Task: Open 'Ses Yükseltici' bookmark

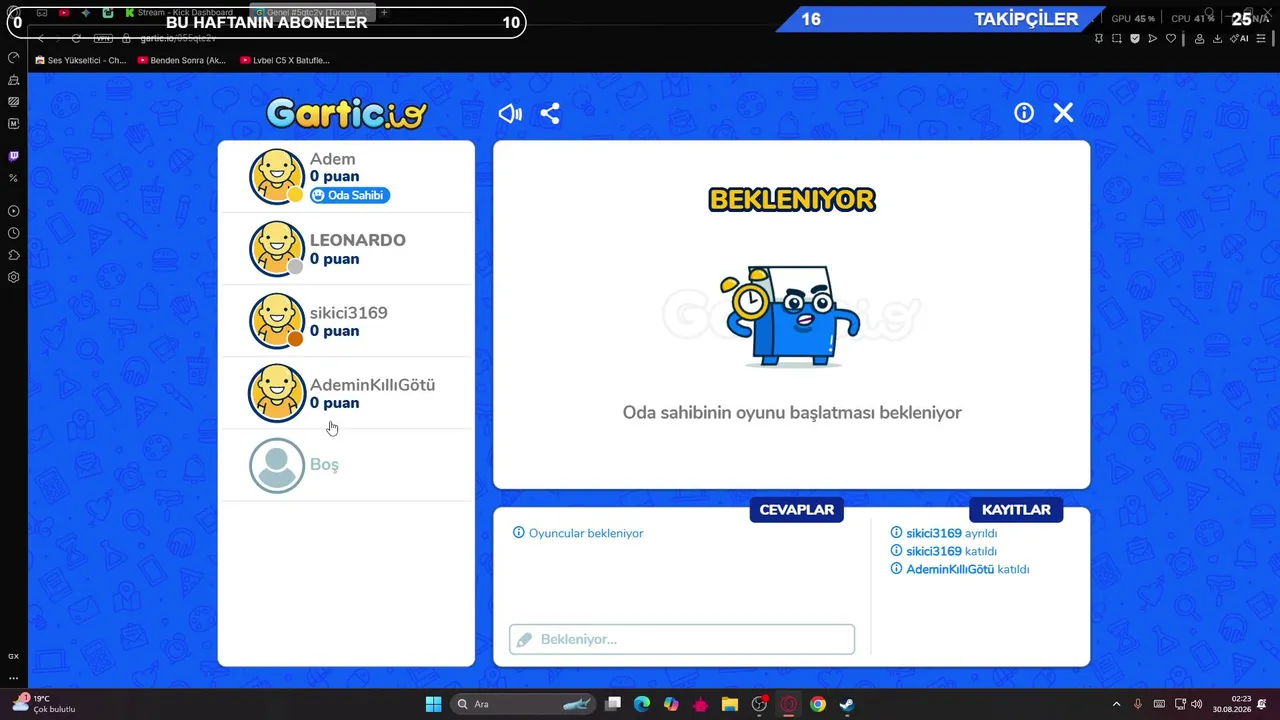Action: click(x=80, y=60)
